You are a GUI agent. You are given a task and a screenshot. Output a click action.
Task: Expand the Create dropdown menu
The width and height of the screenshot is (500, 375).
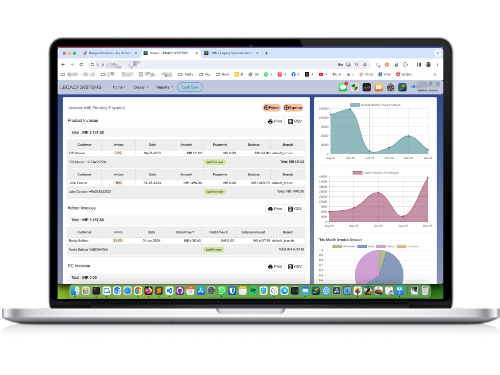tap(140, 87)
